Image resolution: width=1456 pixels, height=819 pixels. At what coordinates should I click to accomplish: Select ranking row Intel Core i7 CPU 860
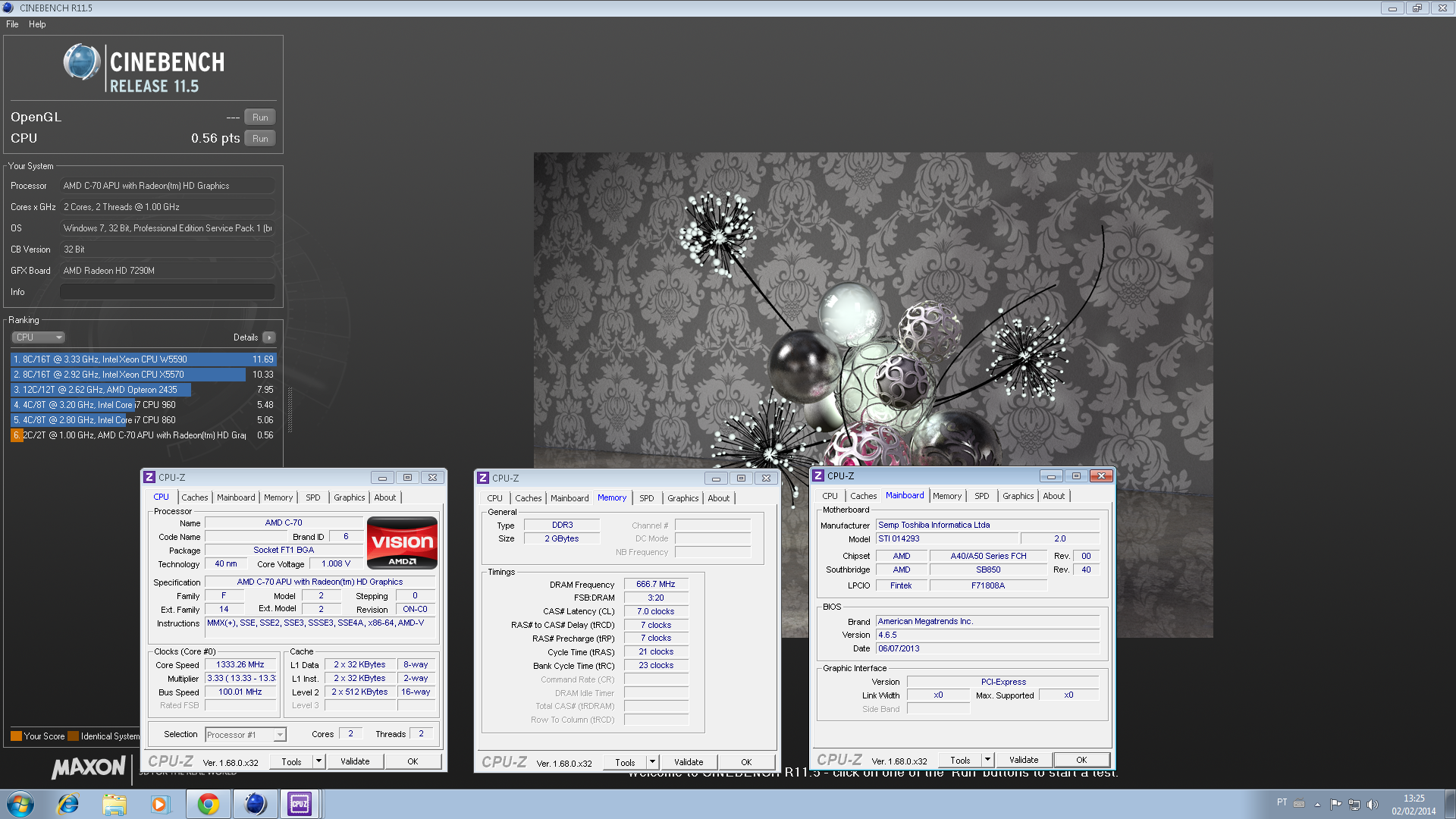[143, 420]
